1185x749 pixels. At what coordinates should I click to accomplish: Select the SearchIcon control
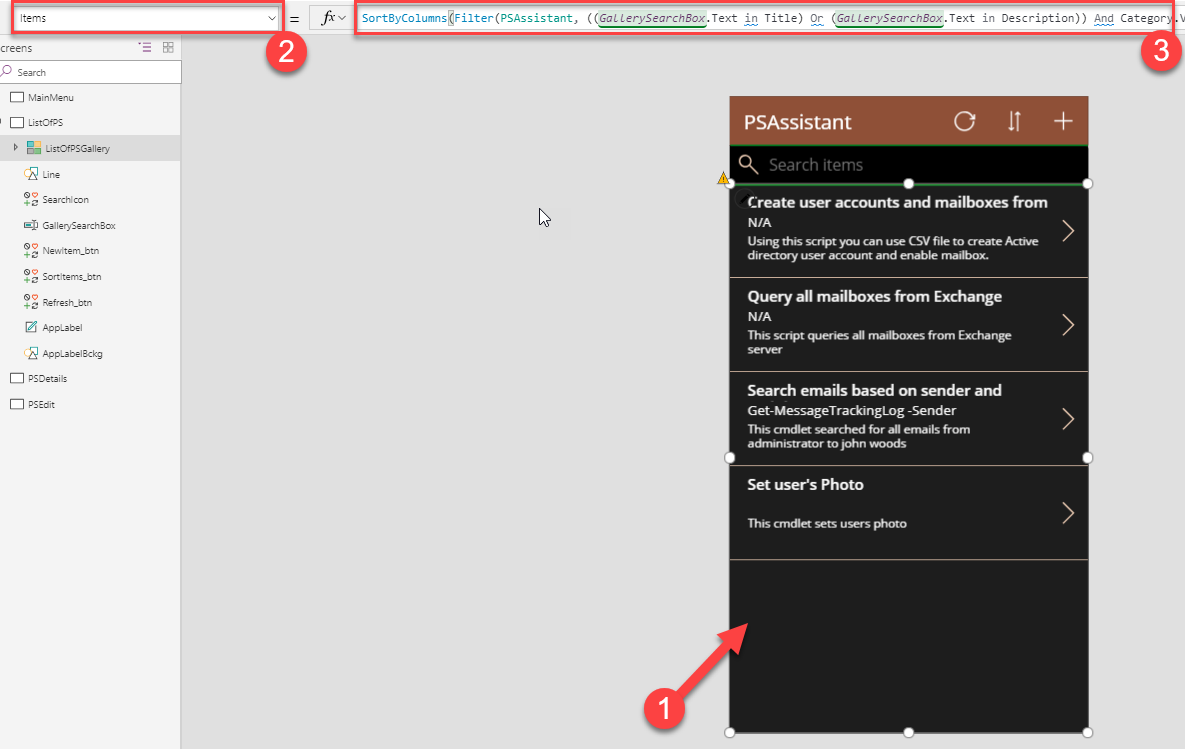tap(65, 200)
